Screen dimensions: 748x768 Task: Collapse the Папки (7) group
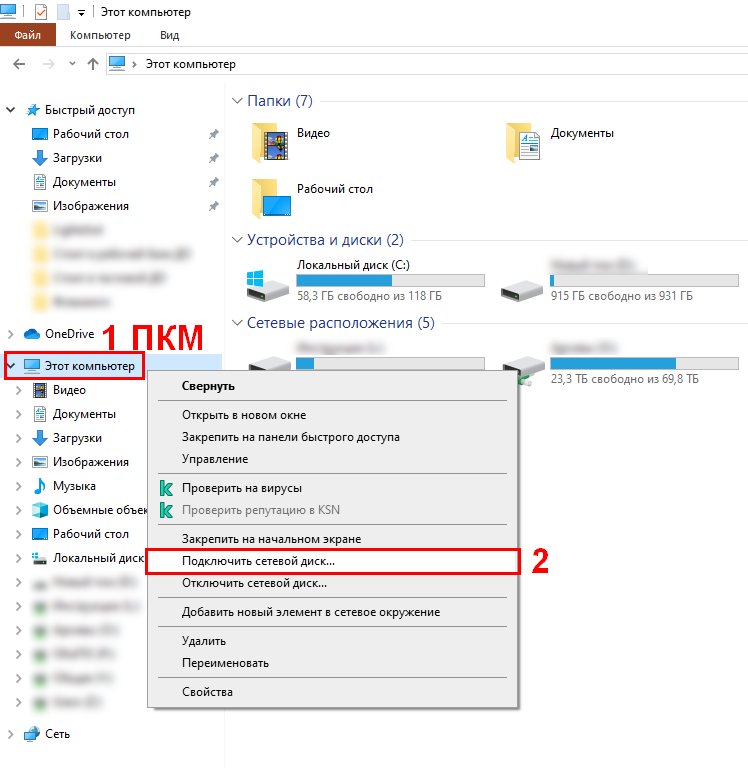237,101
